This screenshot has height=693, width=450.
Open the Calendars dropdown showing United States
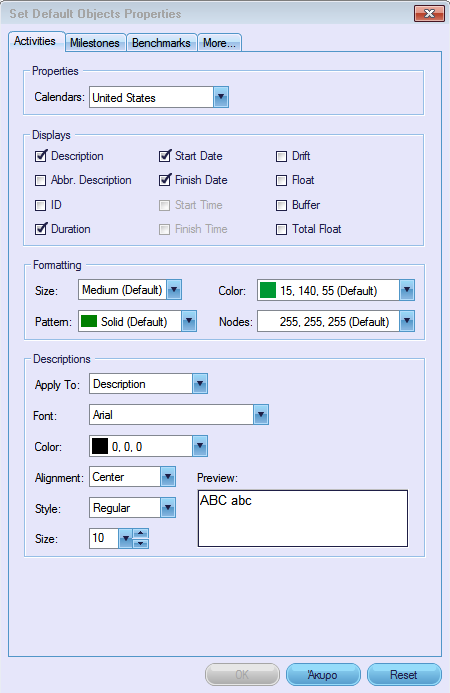[221, 97]
